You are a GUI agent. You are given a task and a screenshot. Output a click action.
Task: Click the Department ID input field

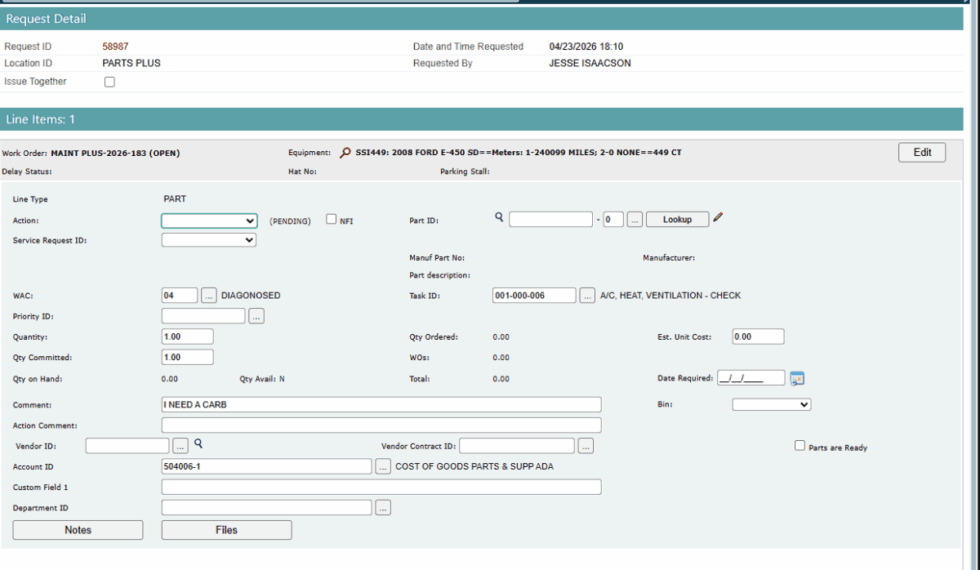(266, 508)
